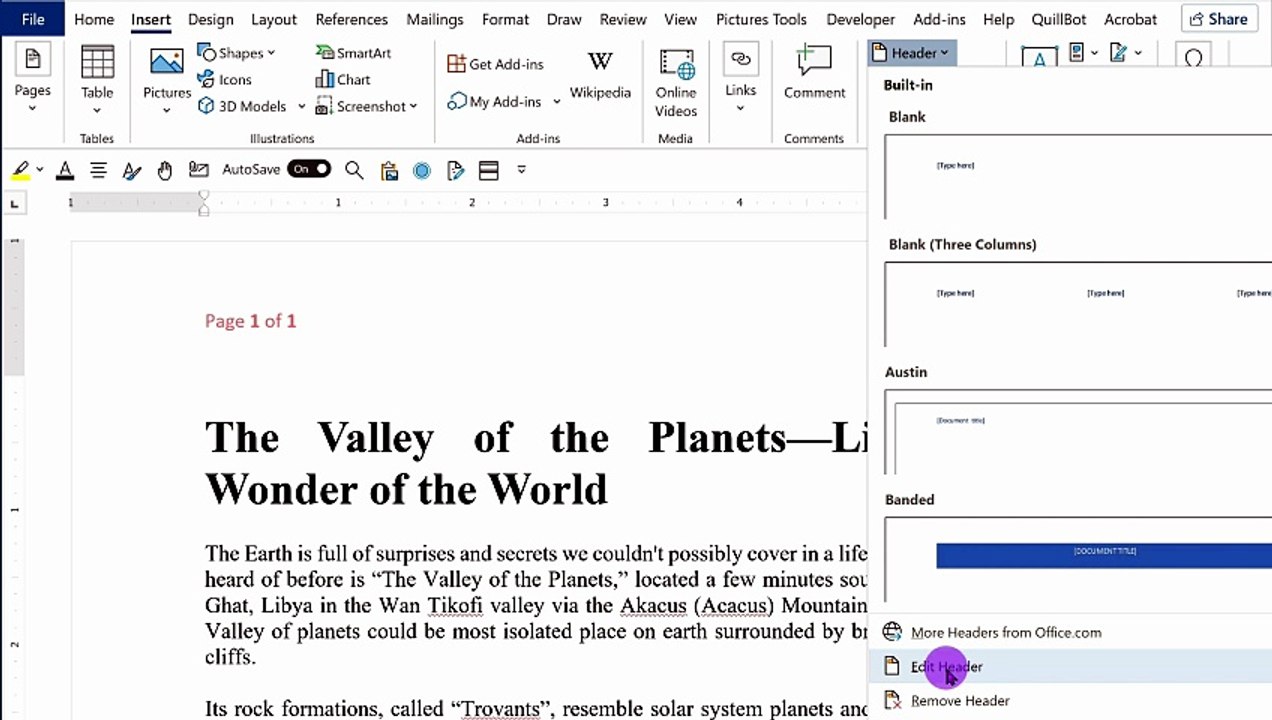Click the Icons button in Illustrations
The height and width of the screenshot is (720, 1272).
pyautogui.click(x=225, y=80)
